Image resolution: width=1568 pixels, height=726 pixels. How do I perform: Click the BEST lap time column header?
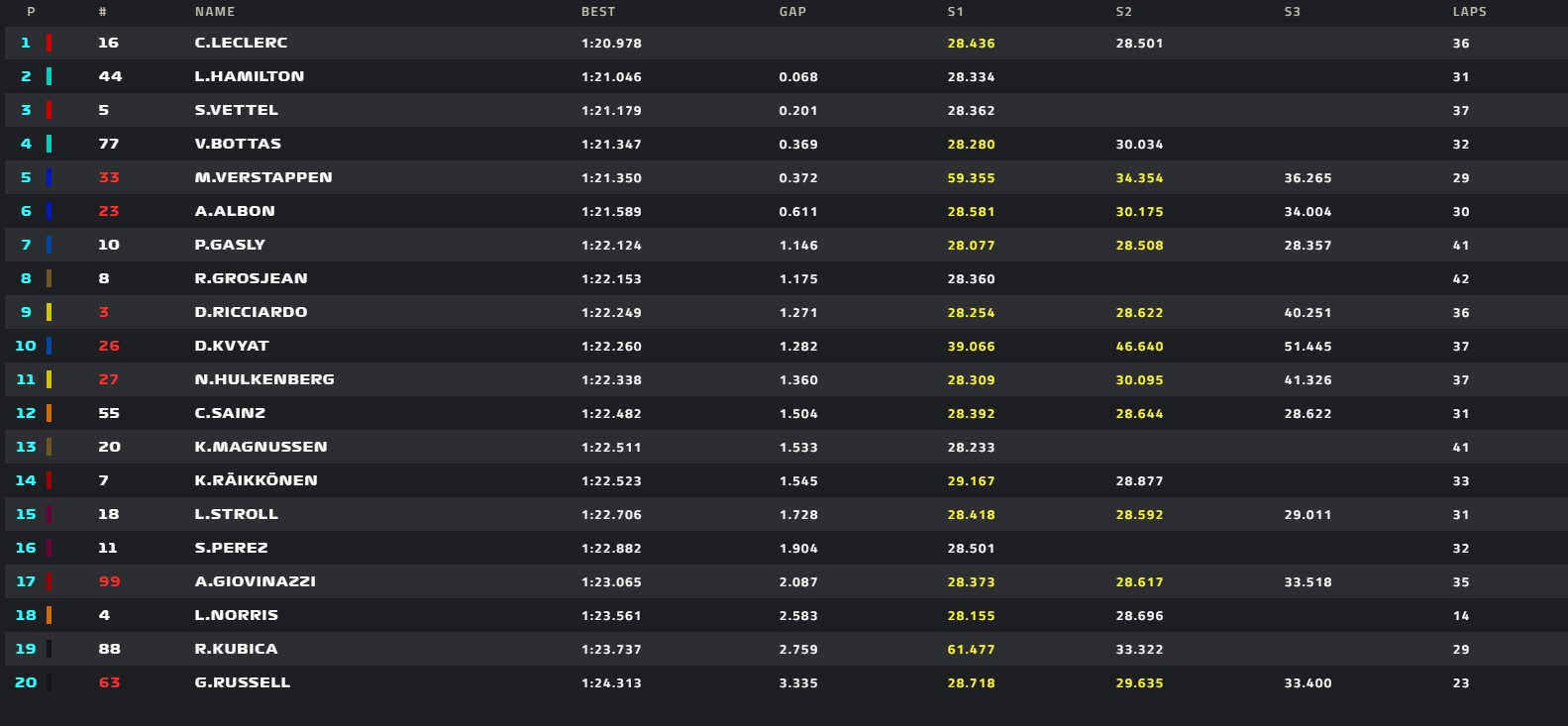[598, 12]
